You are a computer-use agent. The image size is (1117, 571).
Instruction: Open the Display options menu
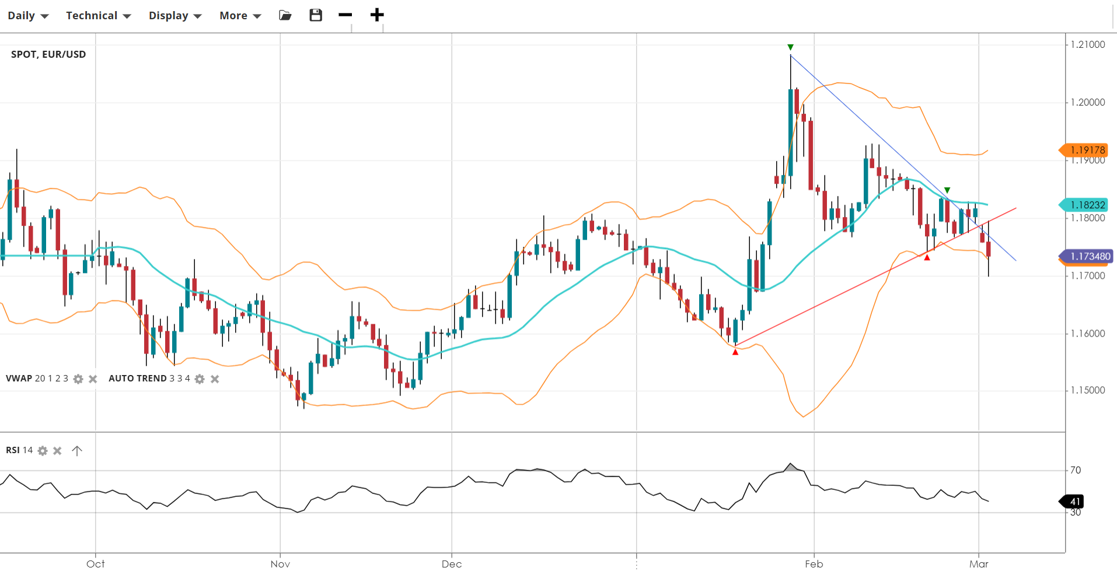175,16
